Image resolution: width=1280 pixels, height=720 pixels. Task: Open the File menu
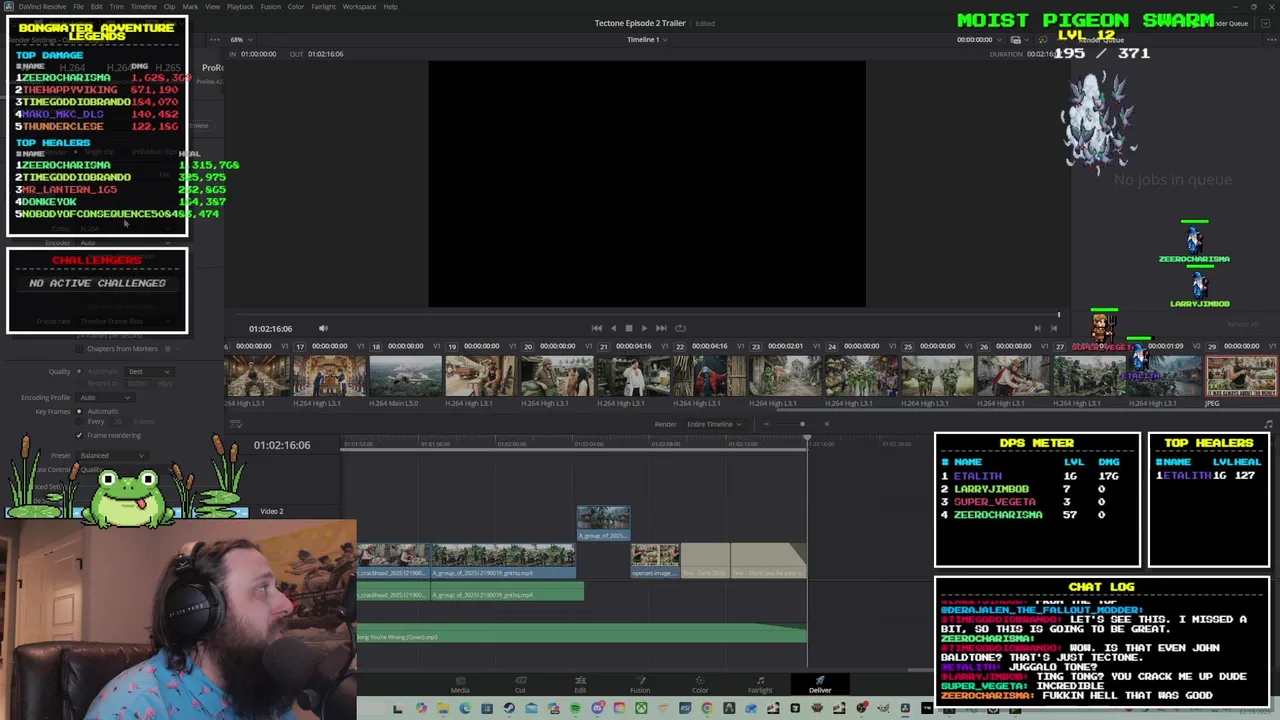[78, 6]
